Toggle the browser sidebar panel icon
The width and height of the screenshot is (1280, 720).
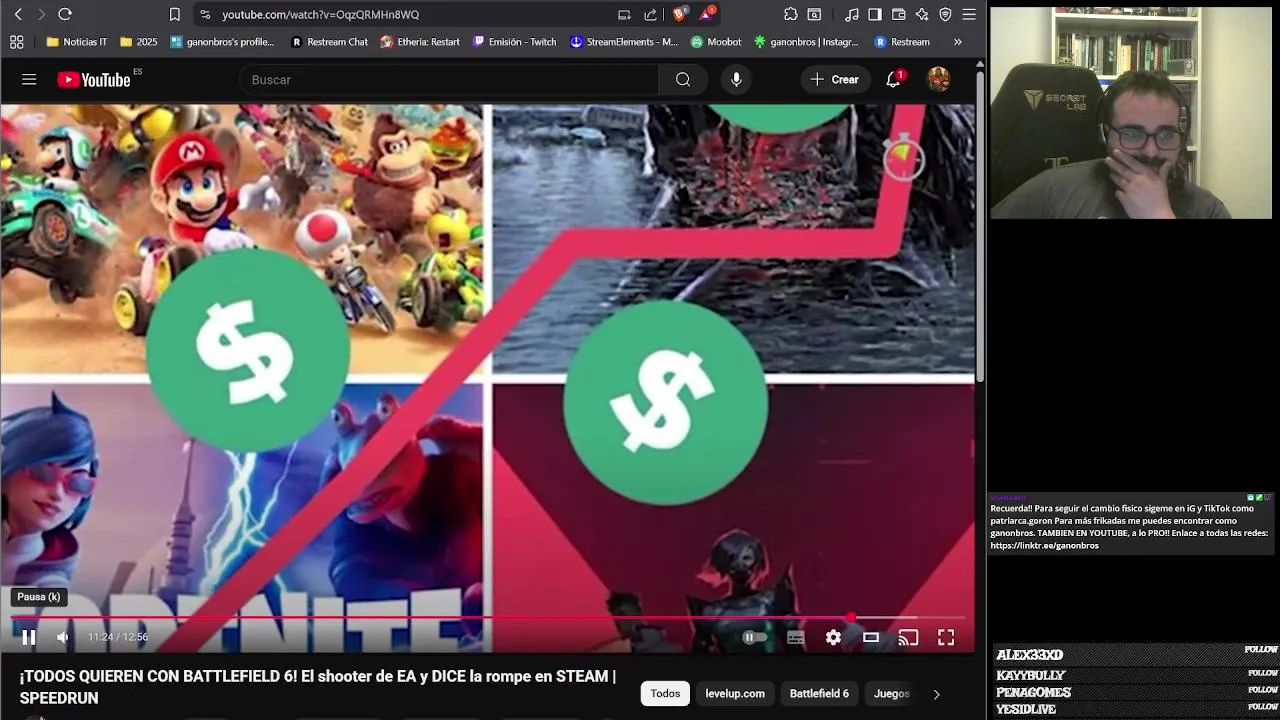pyautogui.click(x=875, y=14)
